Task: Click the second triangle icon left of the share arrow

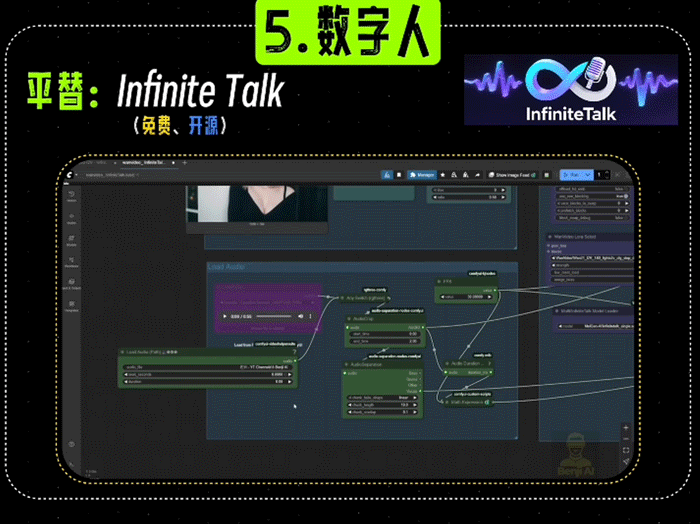Action: pyautogui.click(x=466, y=175)
